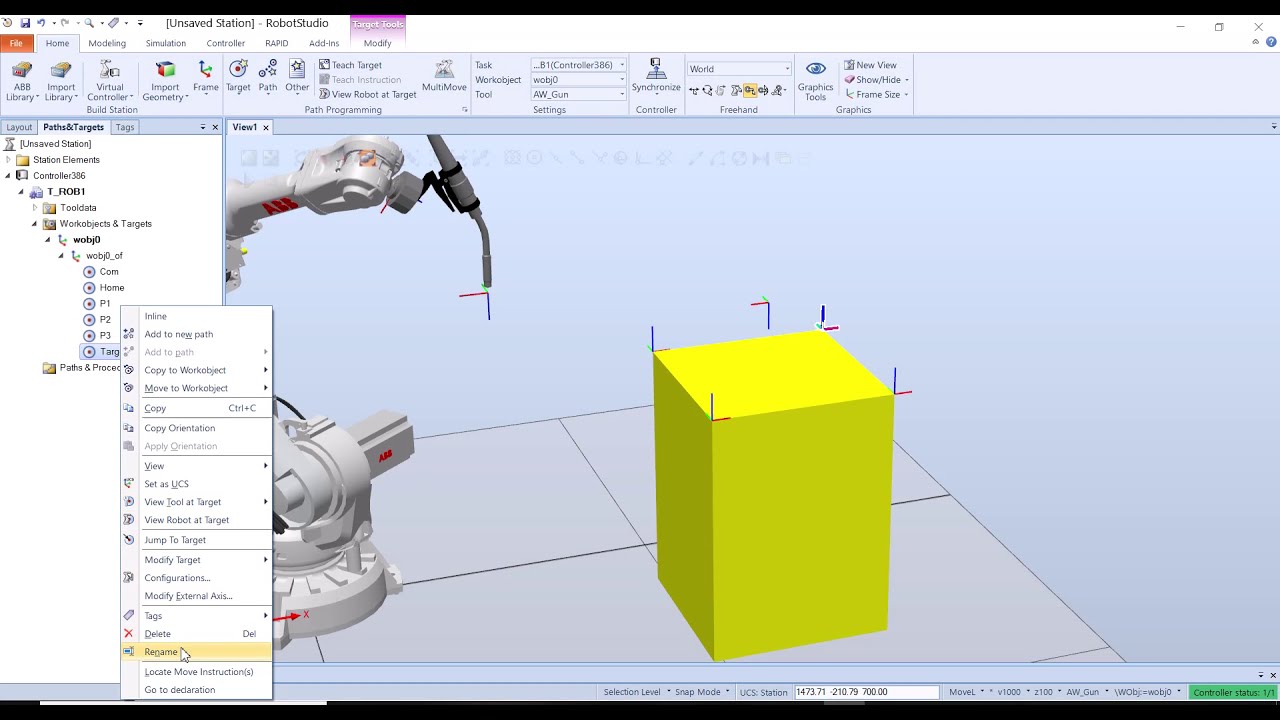Viewport: 1280px width, 720px height.
Task: Collapse the Controller386 node
Action: tap(9, 176)
